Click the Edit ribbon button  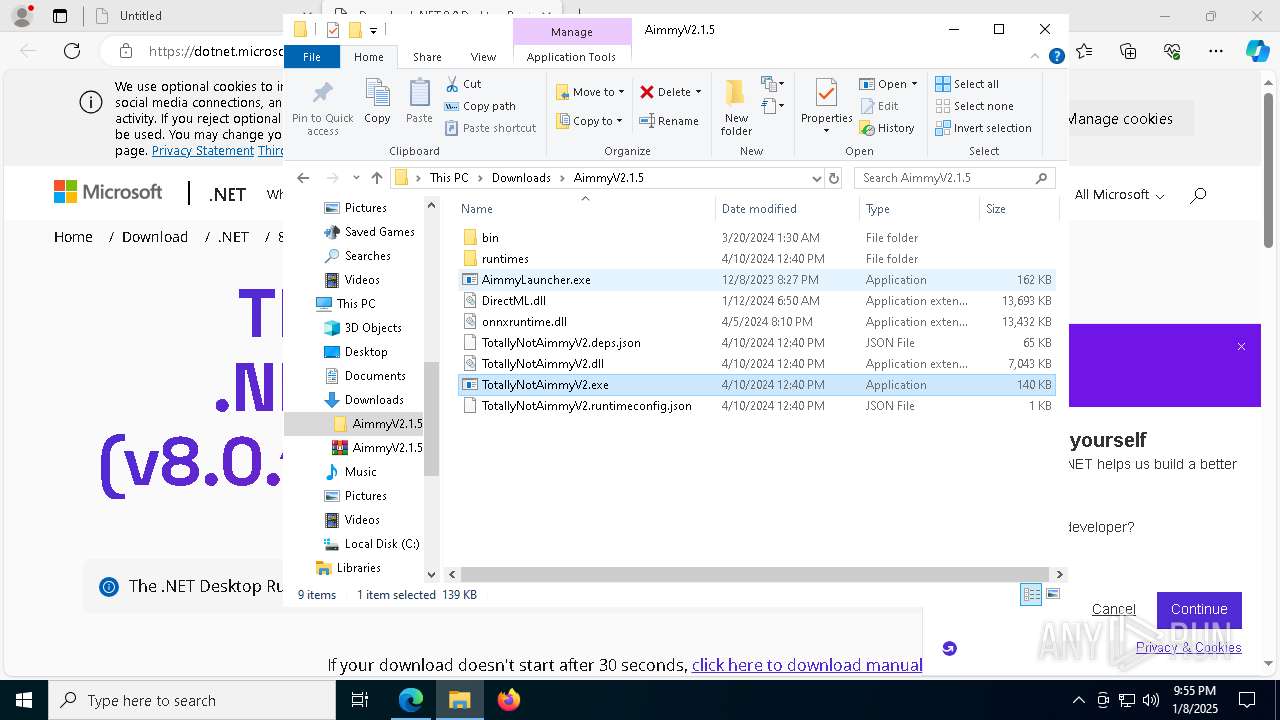pos(879,106)
